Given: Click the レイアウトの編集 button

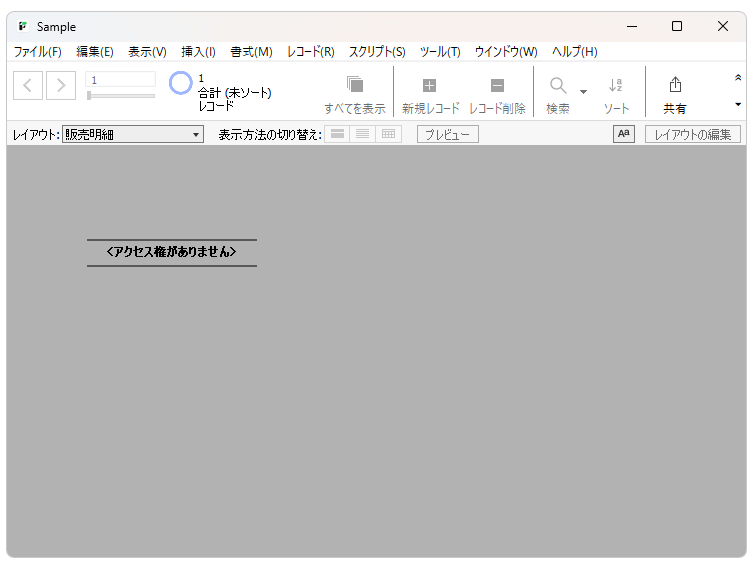Looking at the screenshot, I should click(693, 134).
